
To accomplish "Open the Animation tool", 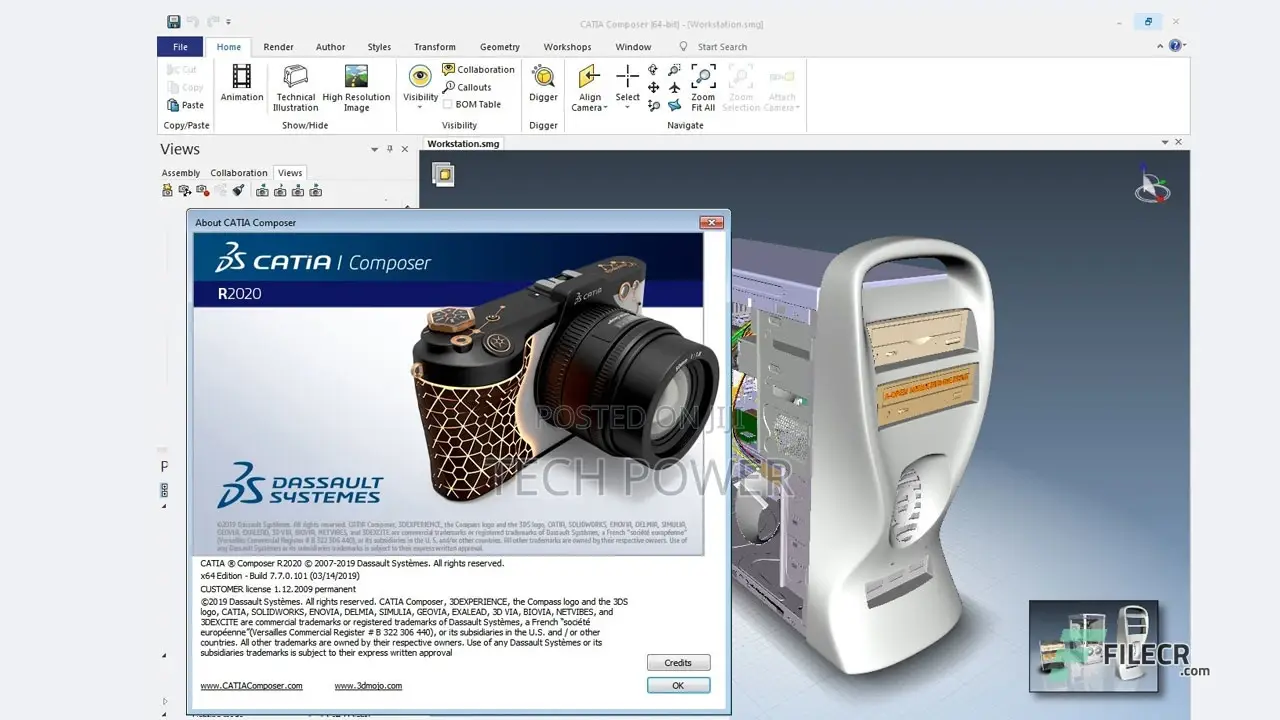I will pyautogui.click(x=242, y=84).
